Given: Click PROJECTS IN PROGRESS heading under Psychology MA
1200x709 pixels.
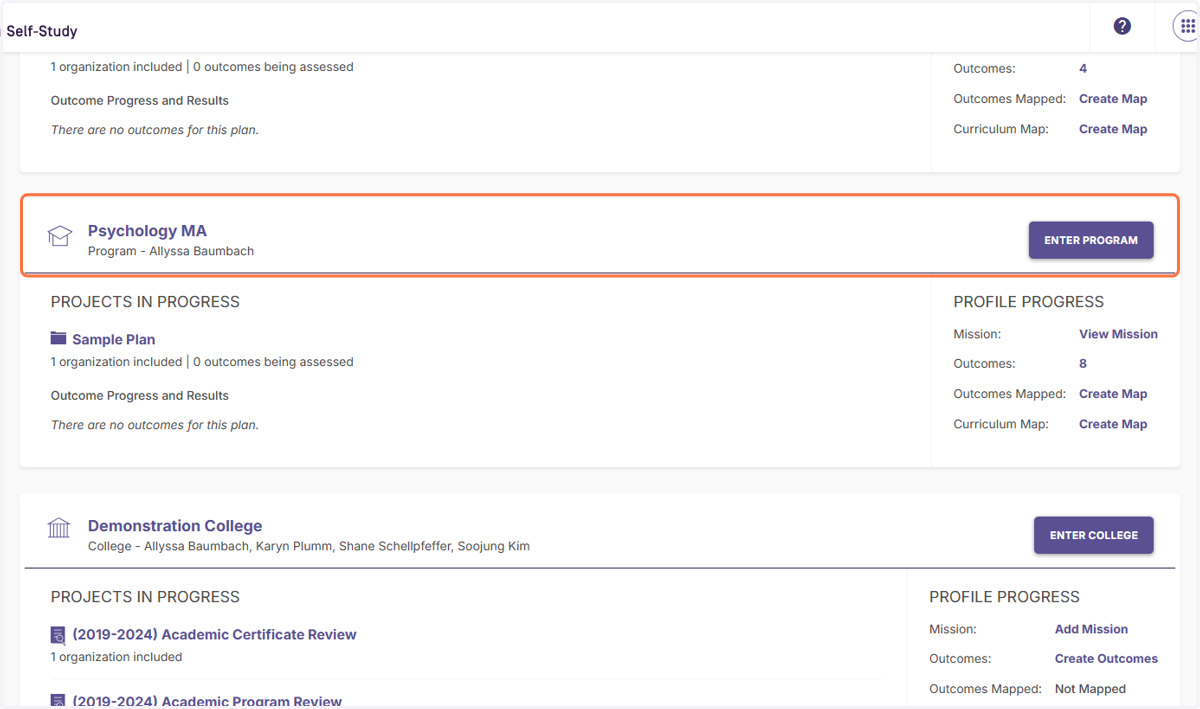Looking at the screenshot, I should (x=145, y=302).
